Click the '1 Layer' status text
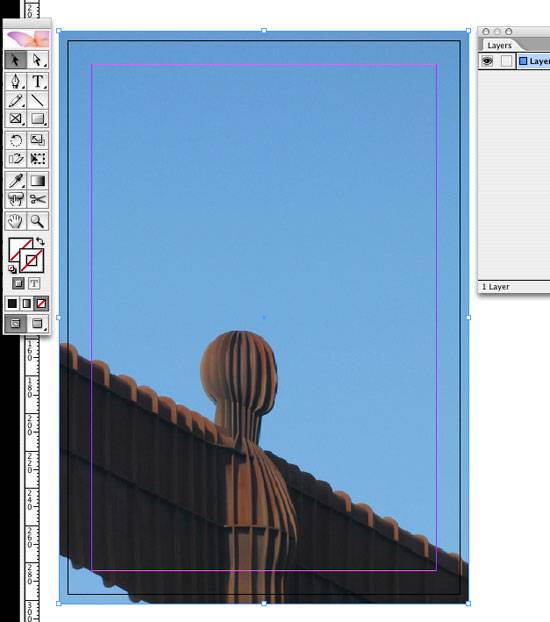550x622 pixels. pos(496,286)
